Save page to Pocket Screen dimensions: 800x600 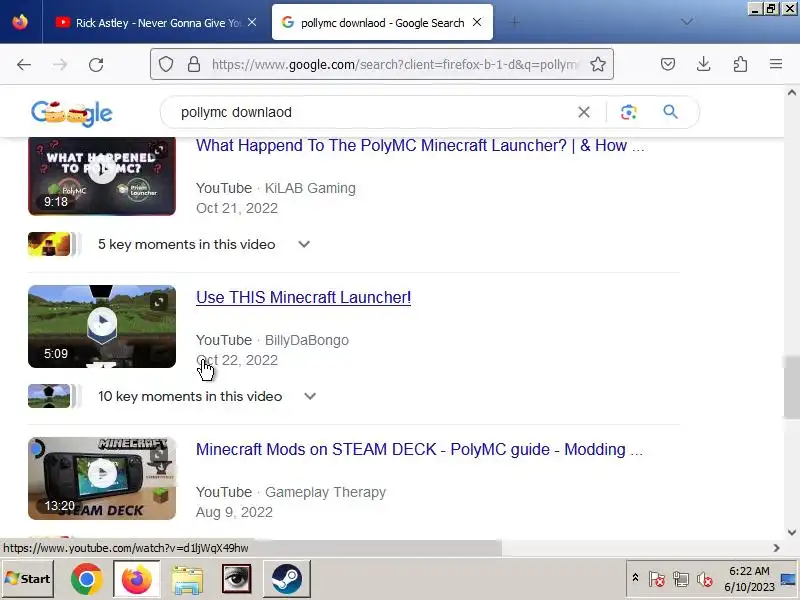pyautogui.click(x=668, y=64)
